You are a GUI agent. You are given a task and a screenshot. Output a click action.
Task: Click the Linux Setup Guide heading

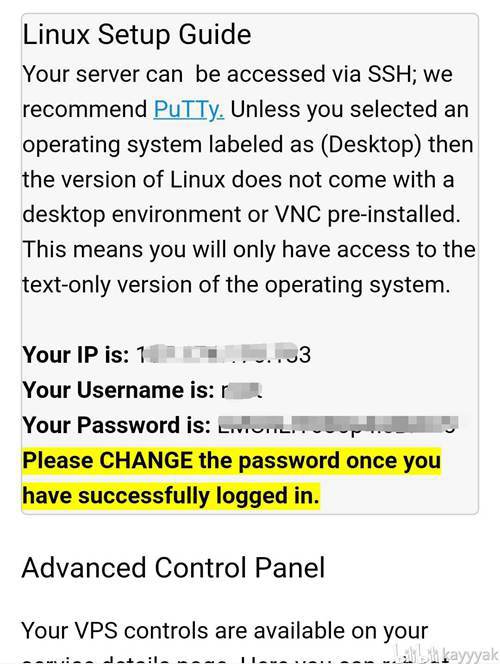(x=137, y=34)
